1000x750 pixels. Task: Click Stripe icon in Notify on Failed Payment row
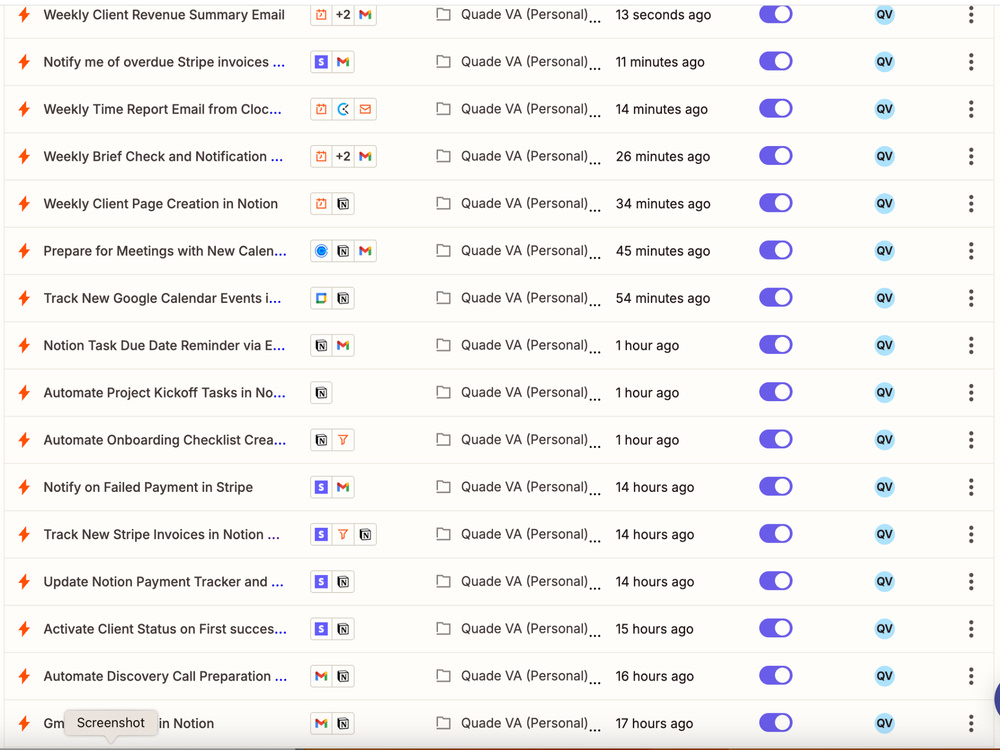click(321, 487)
